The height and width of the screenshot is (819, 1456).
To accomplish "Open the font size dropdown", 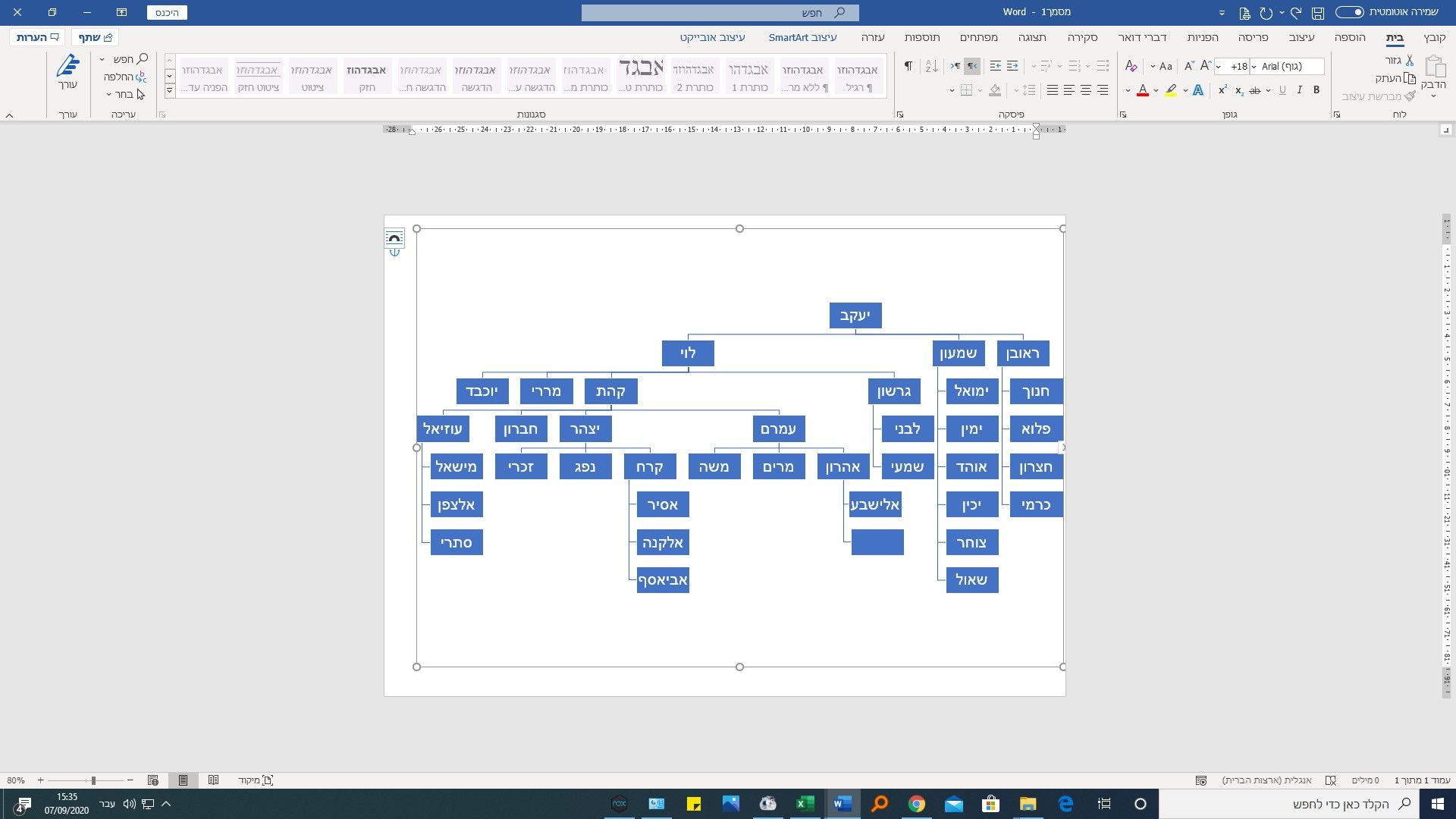I will click(x=1219, y=67).
